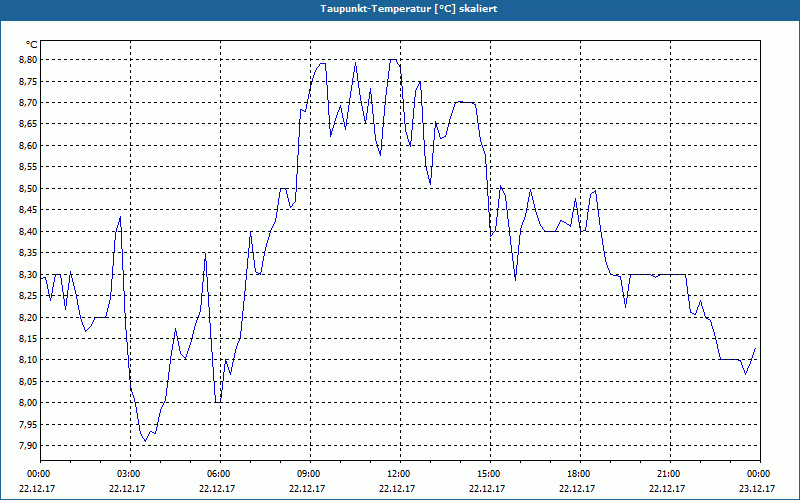The image size is (800, 500).
Task: Select the y-axis value '8,75'
Action: pyautogui.click(x=28, y=81)
